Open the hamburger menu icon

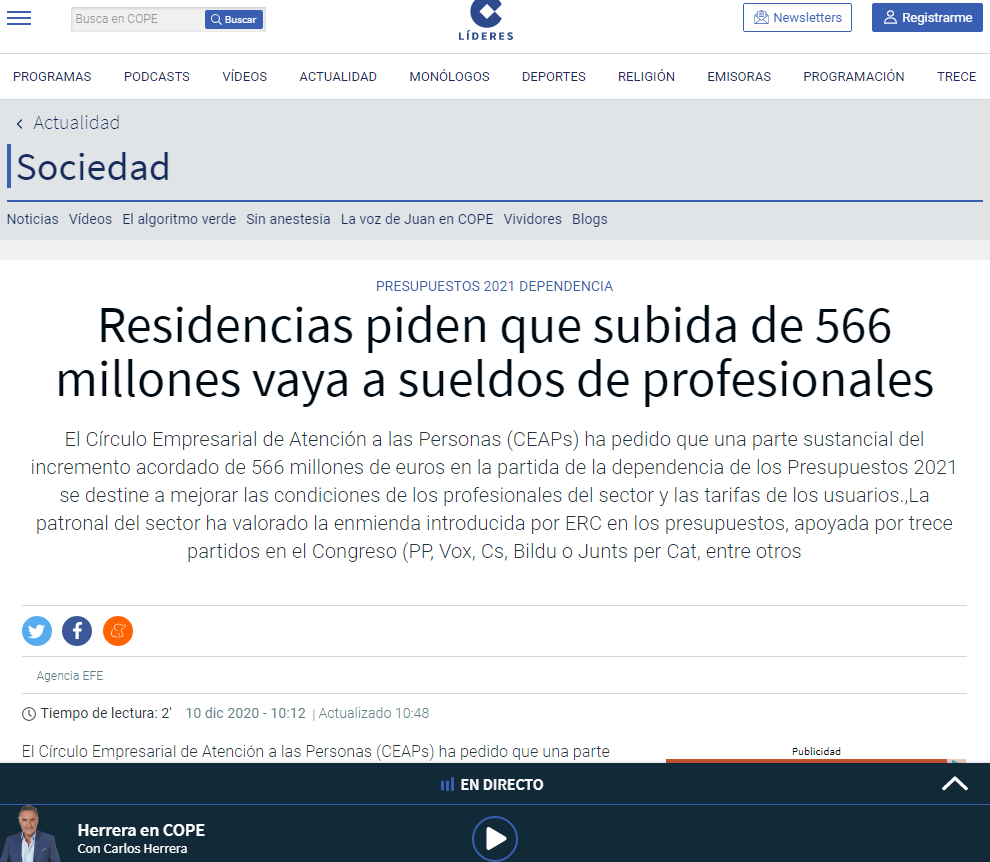pos(19,18)
